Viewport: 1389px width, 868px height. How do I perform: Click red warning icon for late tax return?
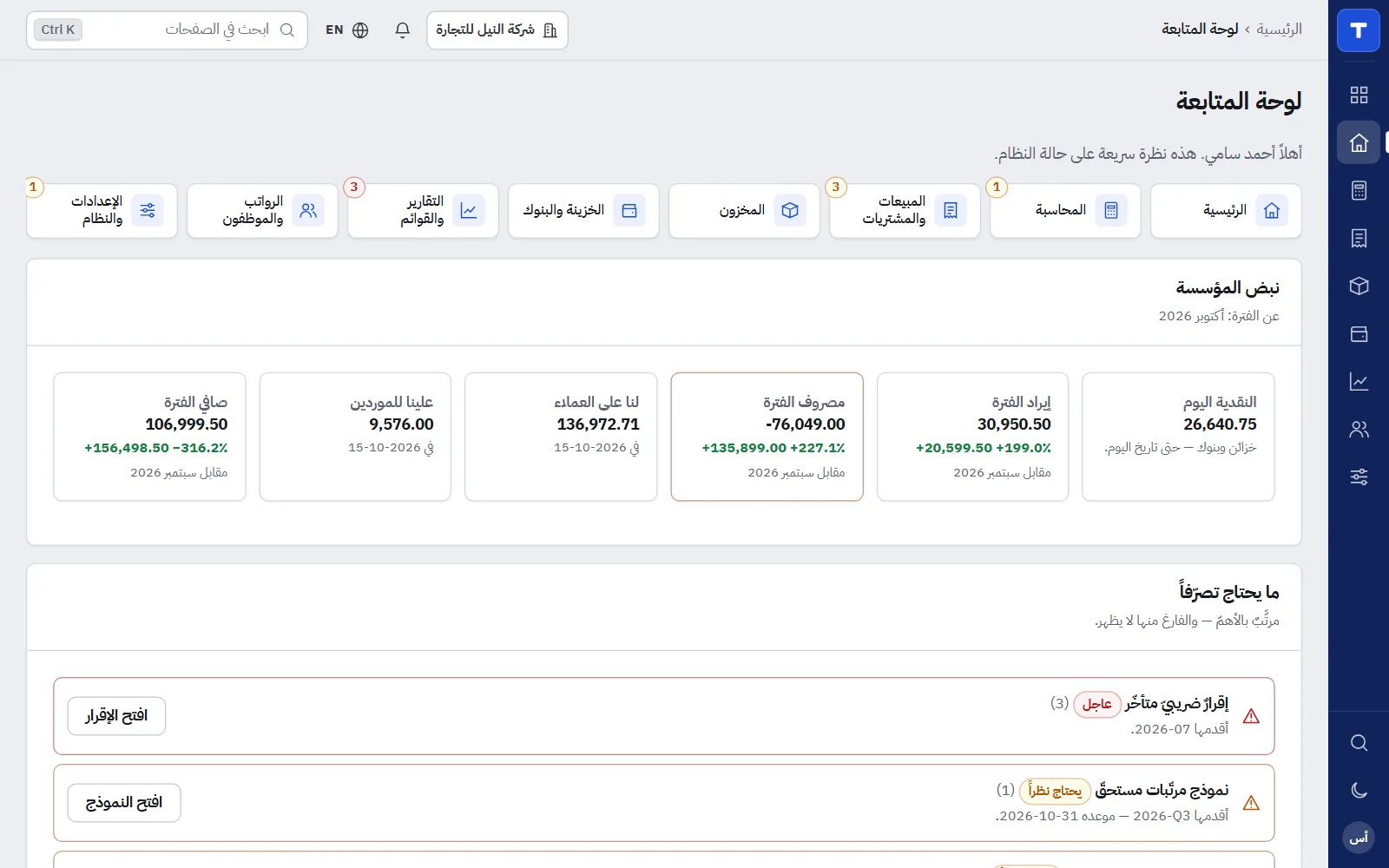pyautogui.click(x=1251, y=716)
